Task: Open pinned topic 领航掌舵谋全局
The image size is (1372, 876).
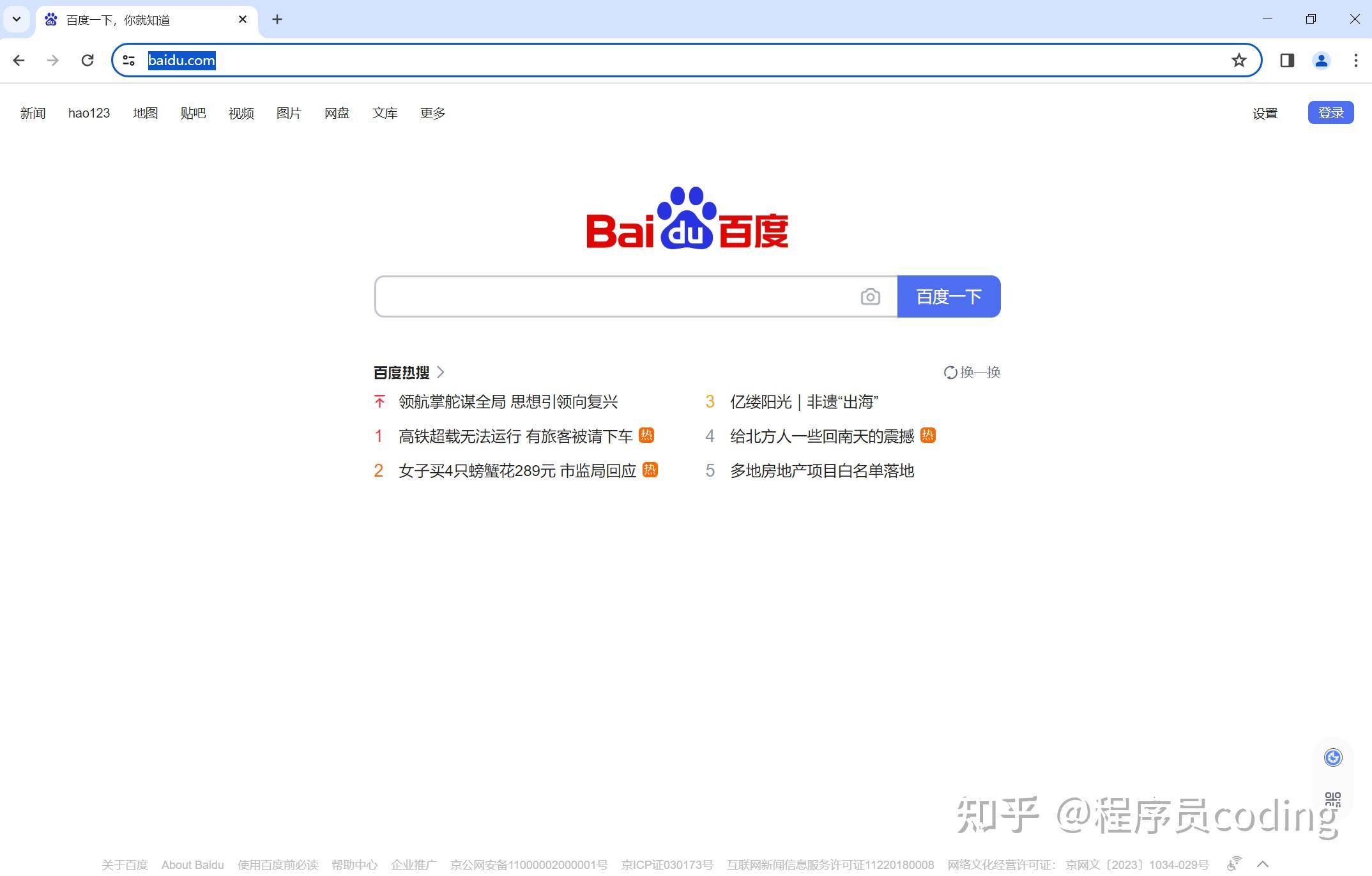Action: [508, 402]
